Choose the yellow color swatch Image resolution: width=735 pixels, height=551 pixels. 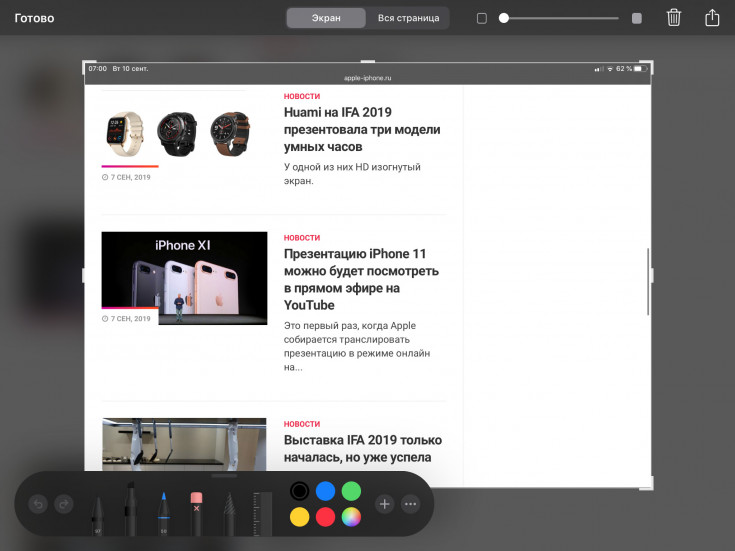pyautogui.click(x=300, y=517)
